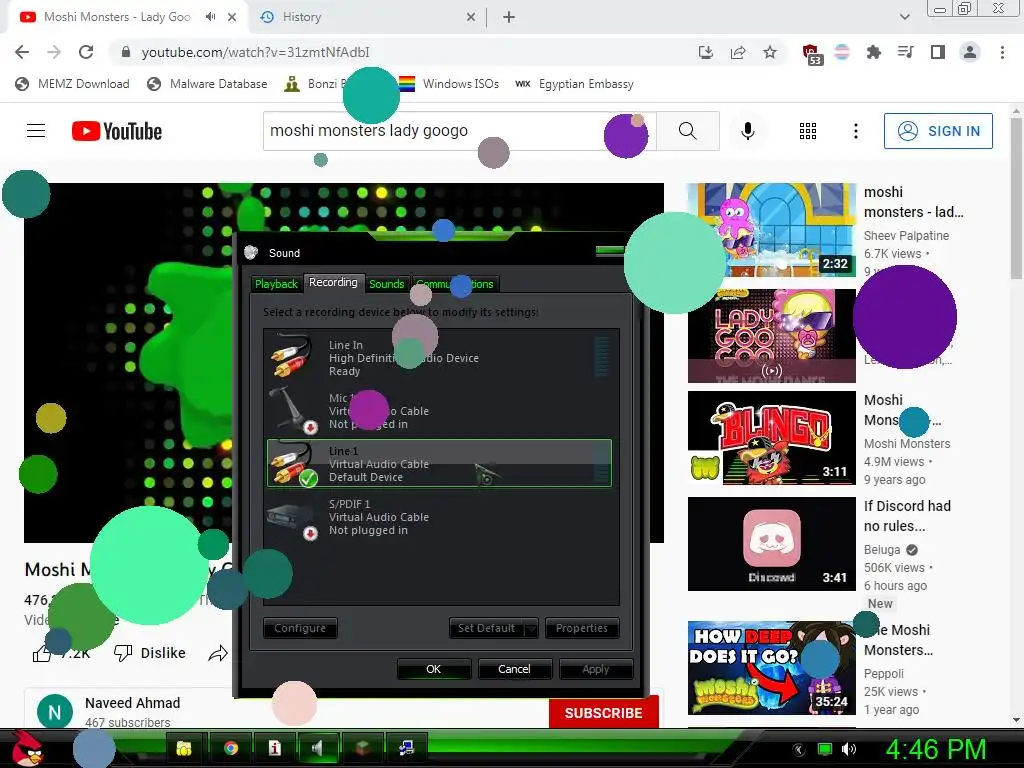Select the Moshi Monsters browser tab
The height and width of the screenshot is (768, 1024).
(118, 17)
